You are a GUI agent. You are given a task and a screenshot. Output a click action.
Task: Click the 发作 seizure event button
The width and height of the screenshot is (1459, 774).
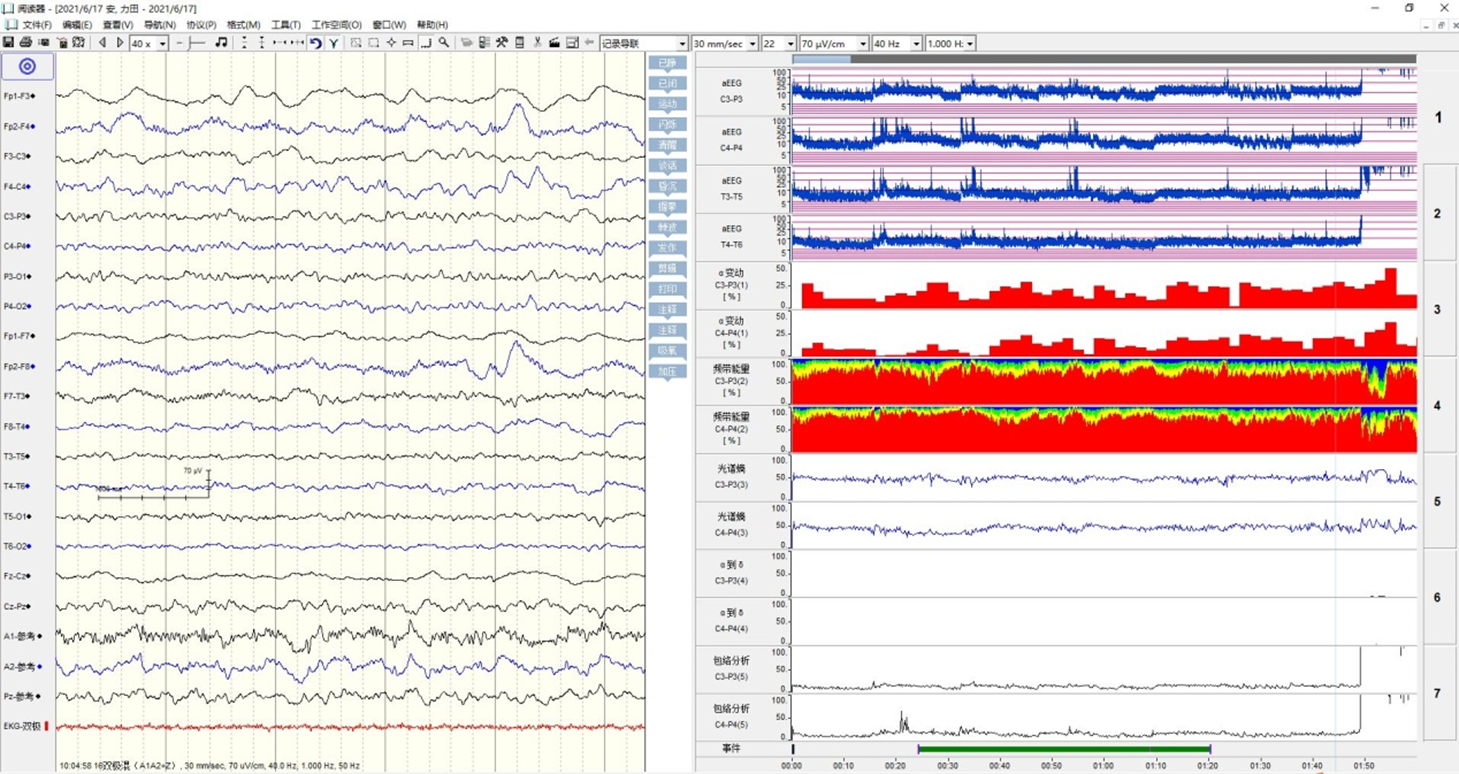click(667, 248)
